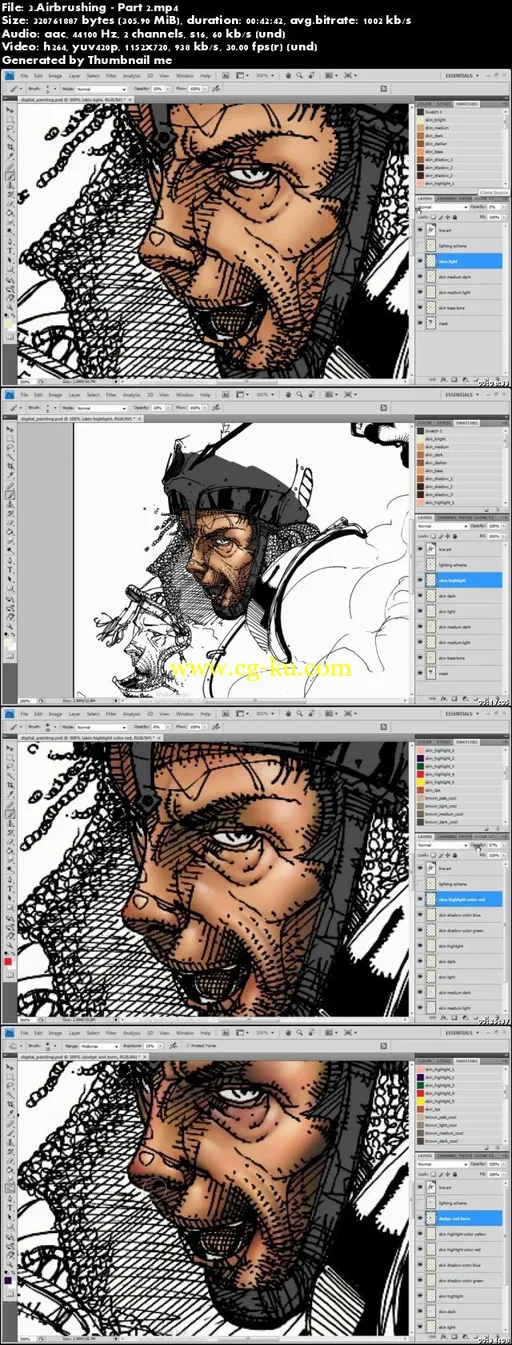512x1345 pixels.
Task: Hide the skin base tone layer in second frame
Action: click(420, 659)
